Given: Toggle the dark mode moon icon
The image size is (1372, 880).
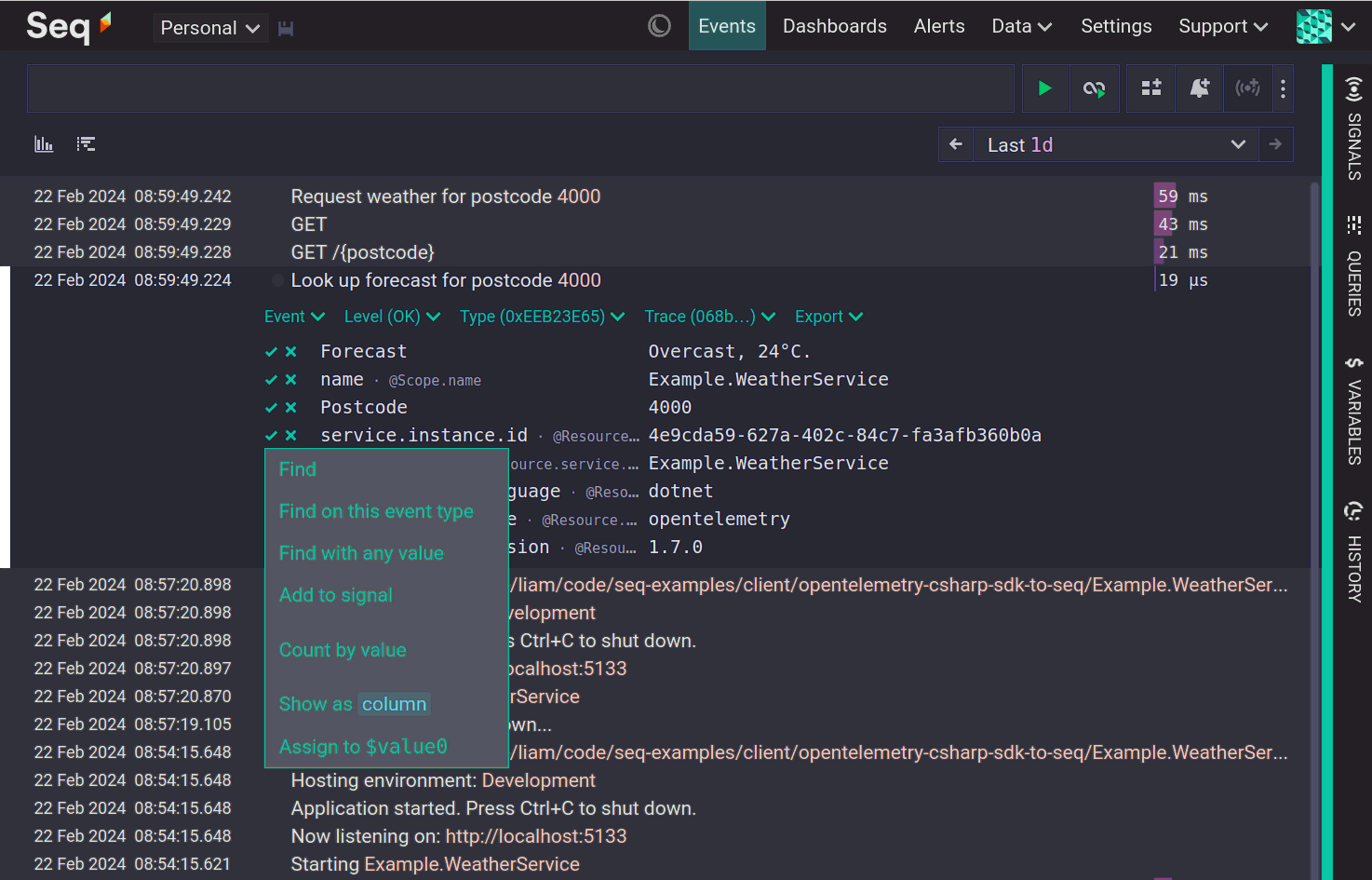Looking at the screenshot, I should (659, 26).
